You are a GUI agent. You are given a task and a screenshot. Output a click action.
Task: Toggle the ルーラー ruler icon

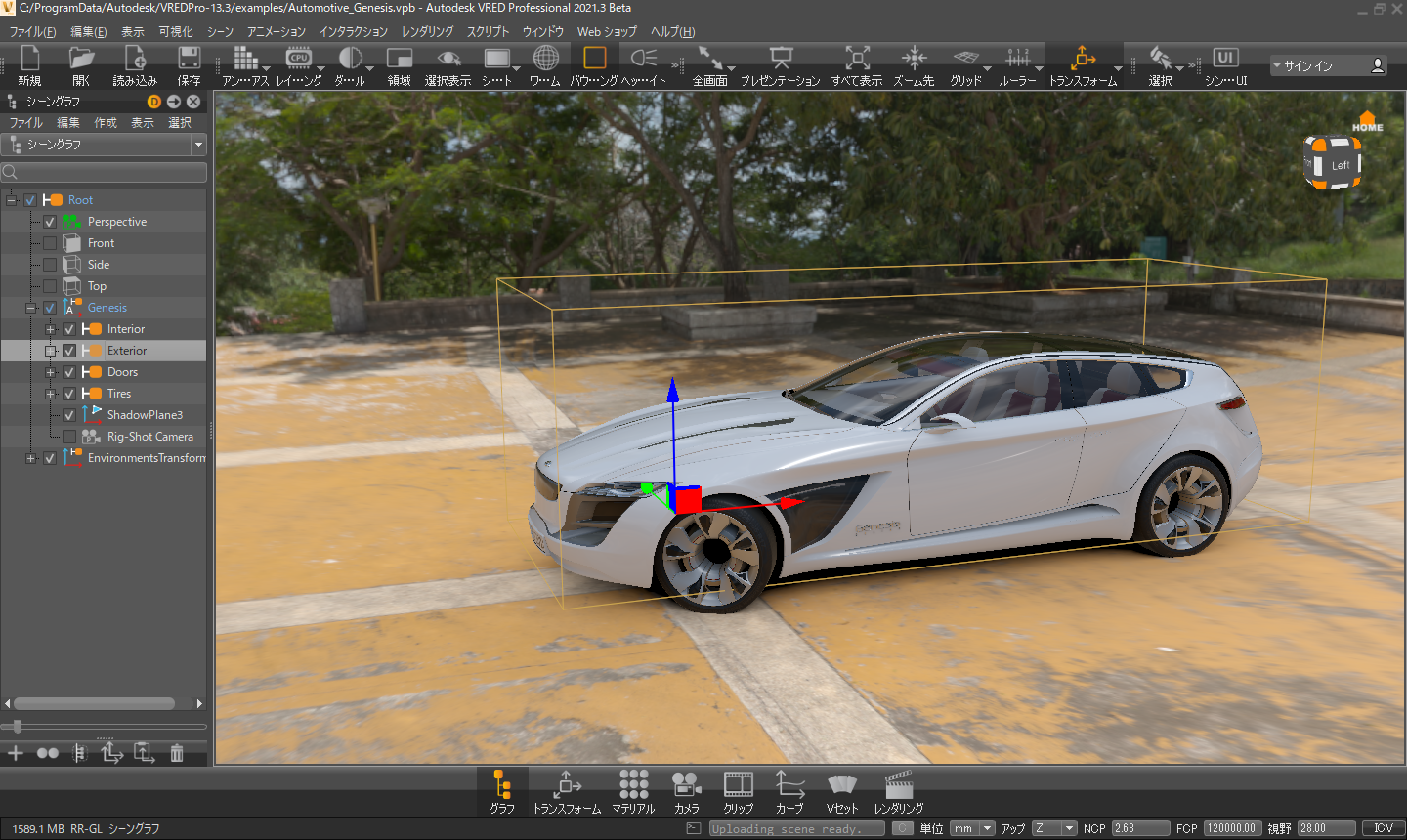[x=1017, y=65]
